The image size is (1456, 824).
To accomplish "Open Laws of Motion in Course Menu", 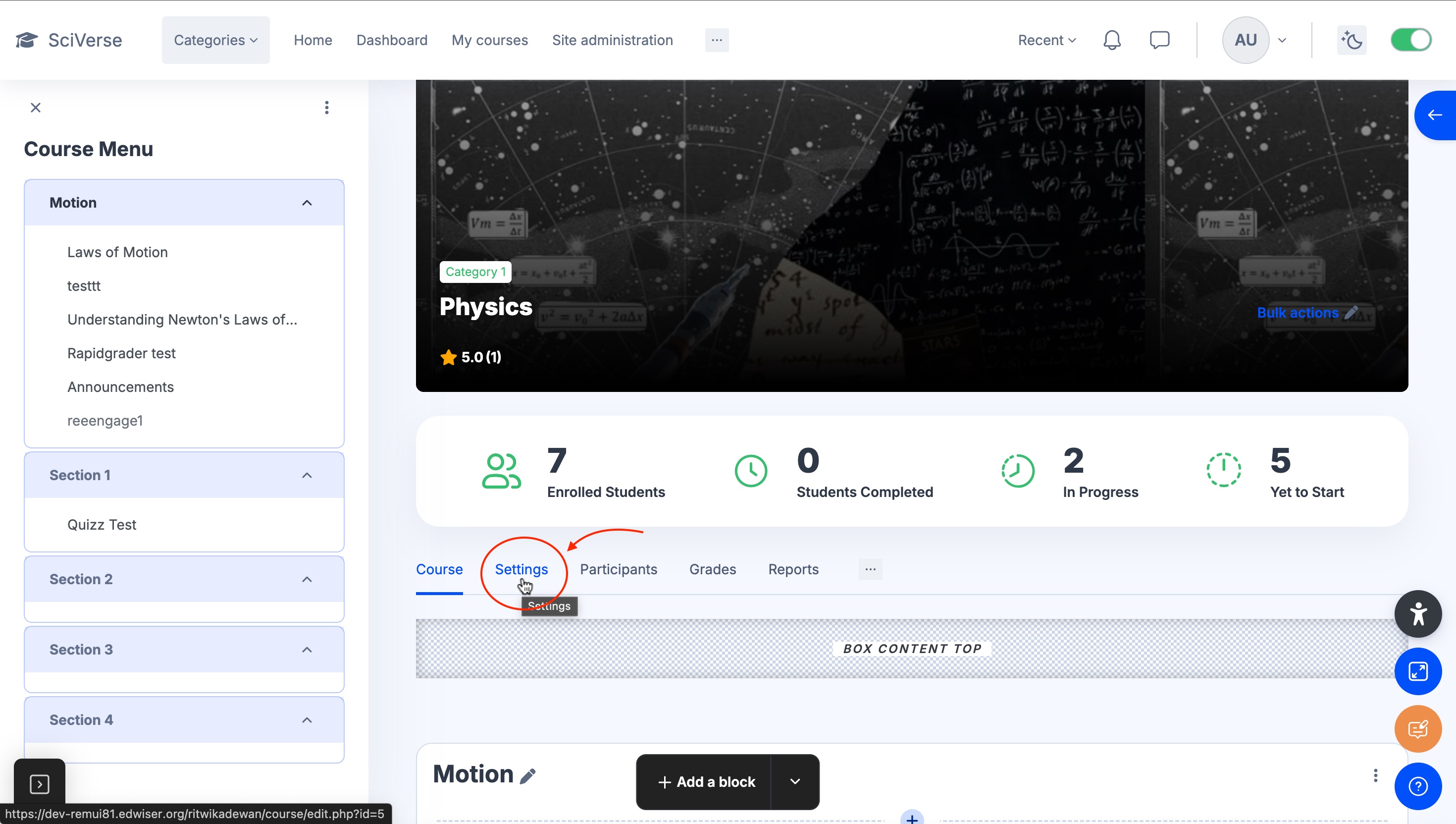I will tap(118, 252).
